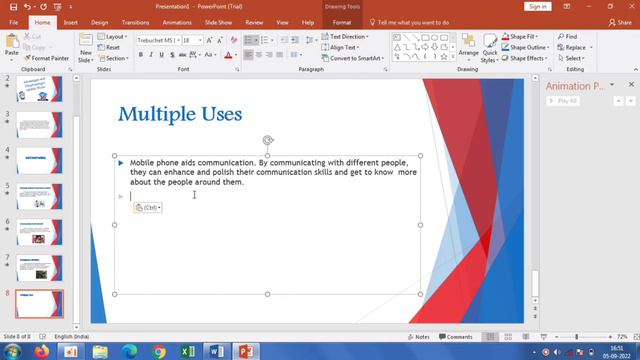Increase font size with A-up icon
Viewport: 640px width, 360px height.
(209, 40)
